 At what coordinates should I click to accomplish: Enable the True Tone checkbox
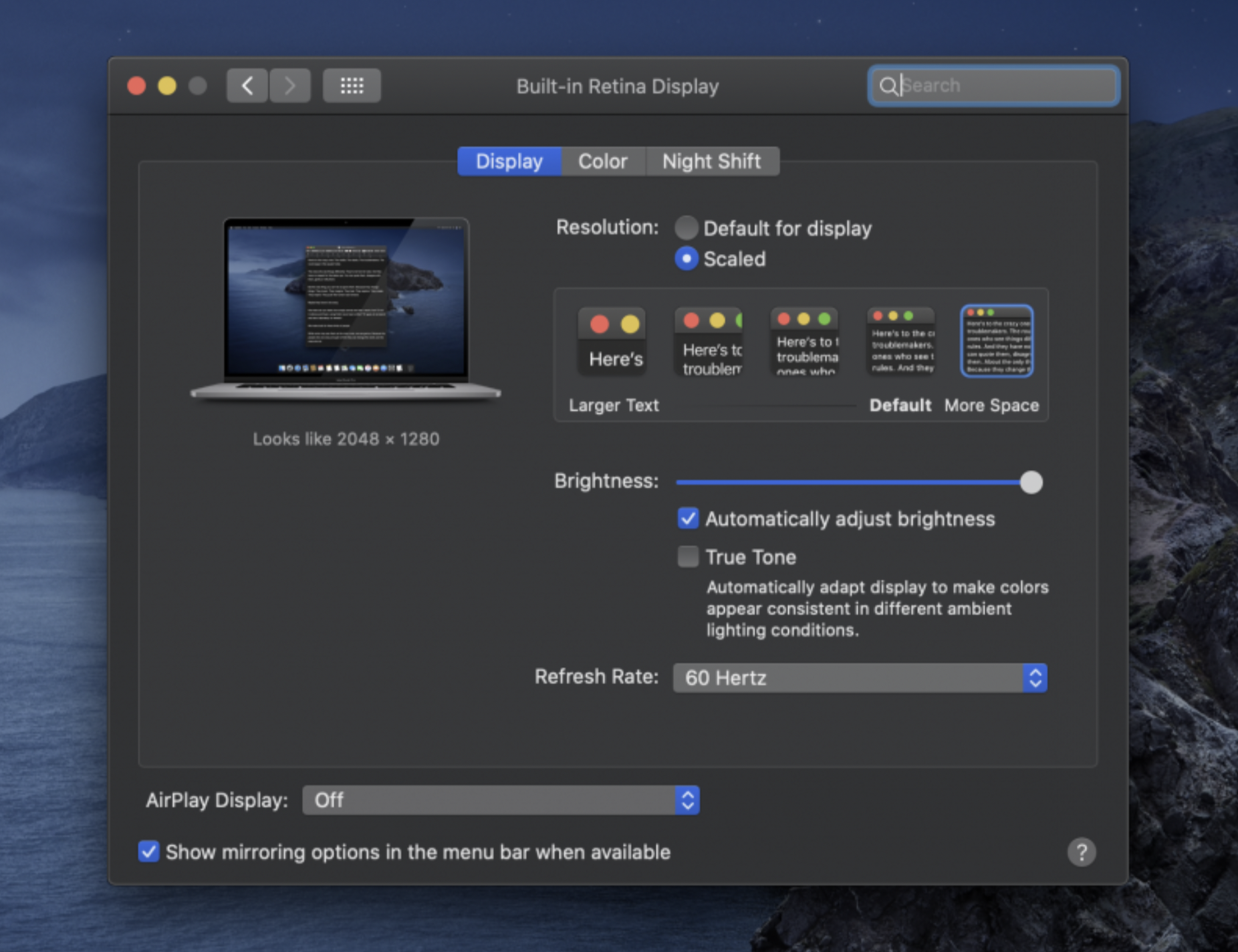[x=688, y=556]
